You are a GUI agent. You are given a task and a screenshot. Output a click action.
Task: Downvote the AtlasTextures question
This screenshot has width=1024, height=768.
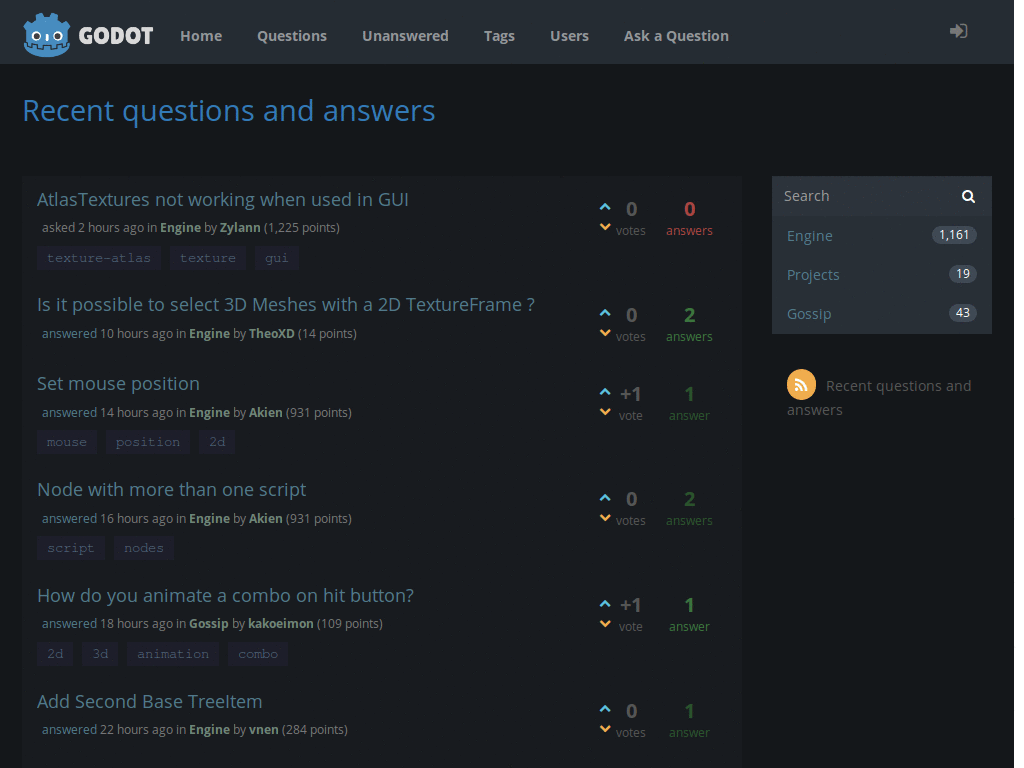[605, 227]
